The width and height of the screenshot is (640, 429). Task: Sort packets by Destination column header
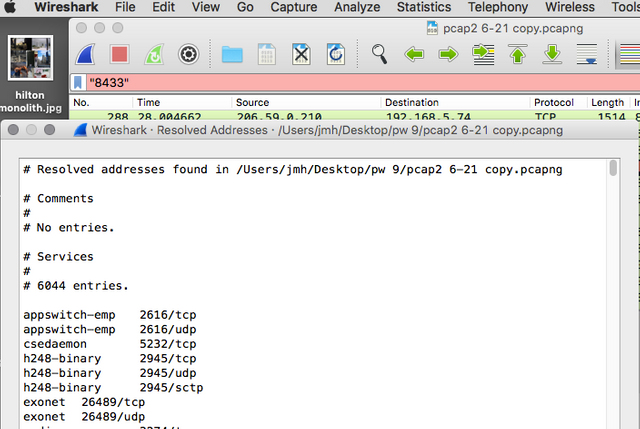455,102
